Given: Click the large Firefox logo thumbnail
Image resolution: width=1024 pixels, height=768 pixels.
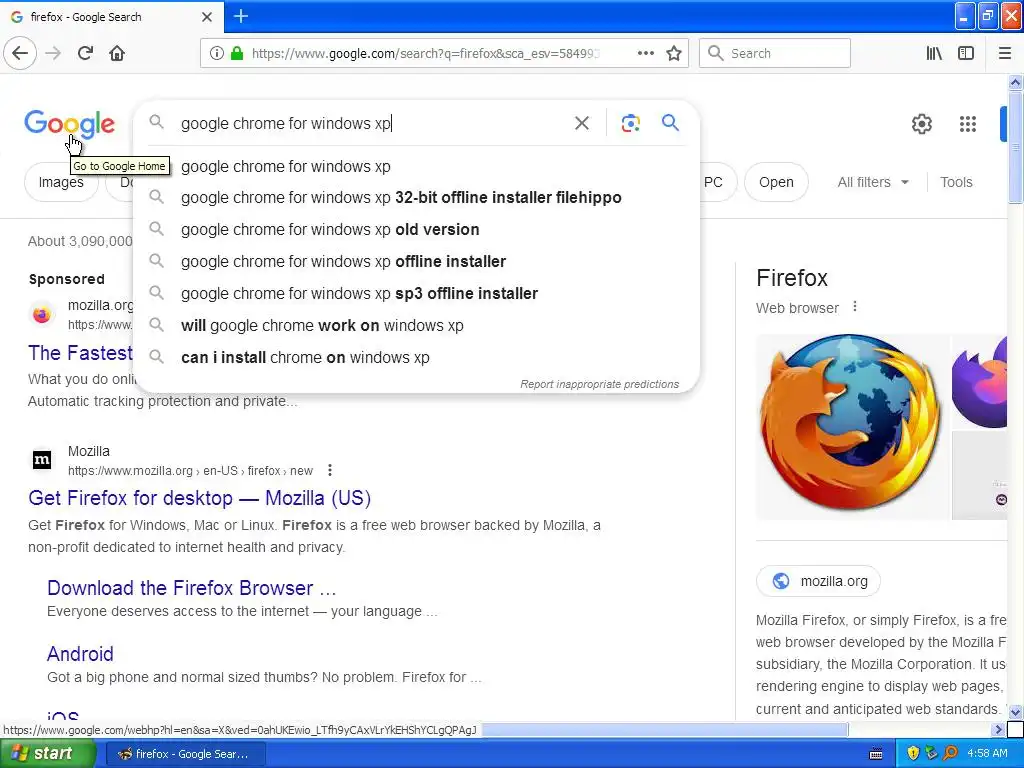Looking at the screenshot, I should pos(852,426).
